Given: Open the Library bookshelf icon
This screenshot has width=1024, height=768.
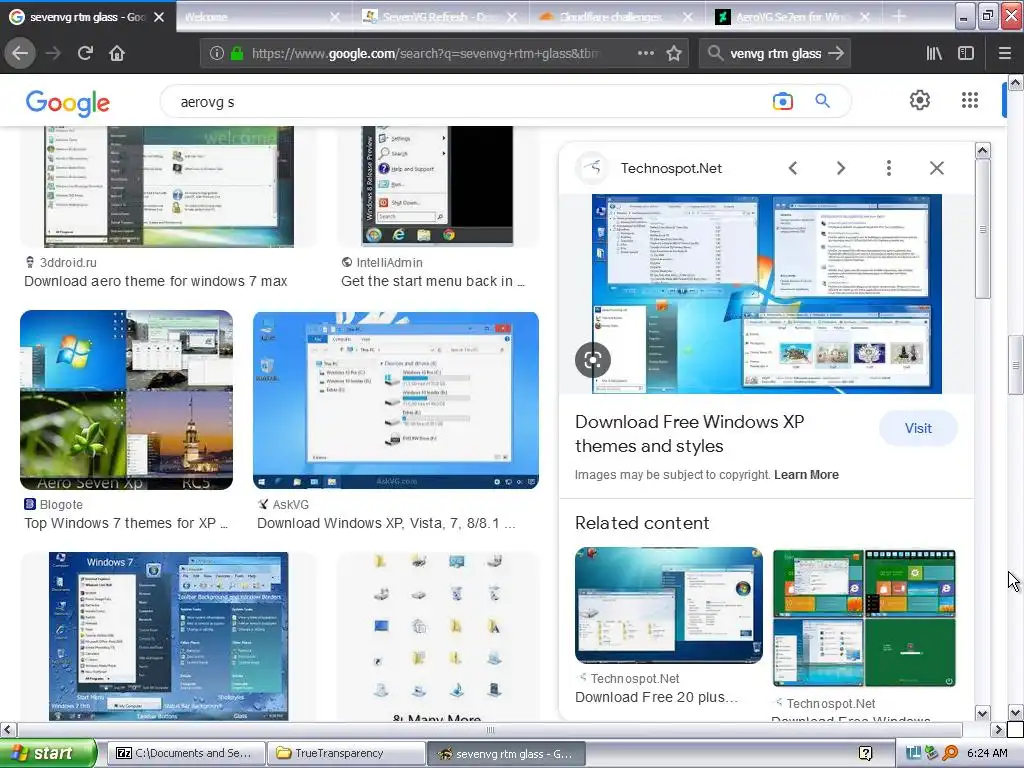Looking at the screenshot, I should [935, 54].
